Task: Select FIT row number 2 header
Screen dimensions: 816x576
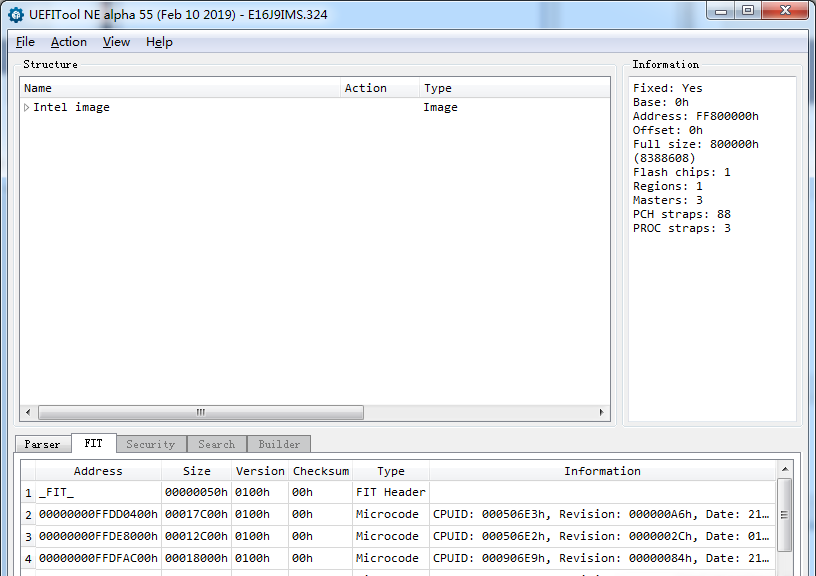Action: tap(28, 515)
